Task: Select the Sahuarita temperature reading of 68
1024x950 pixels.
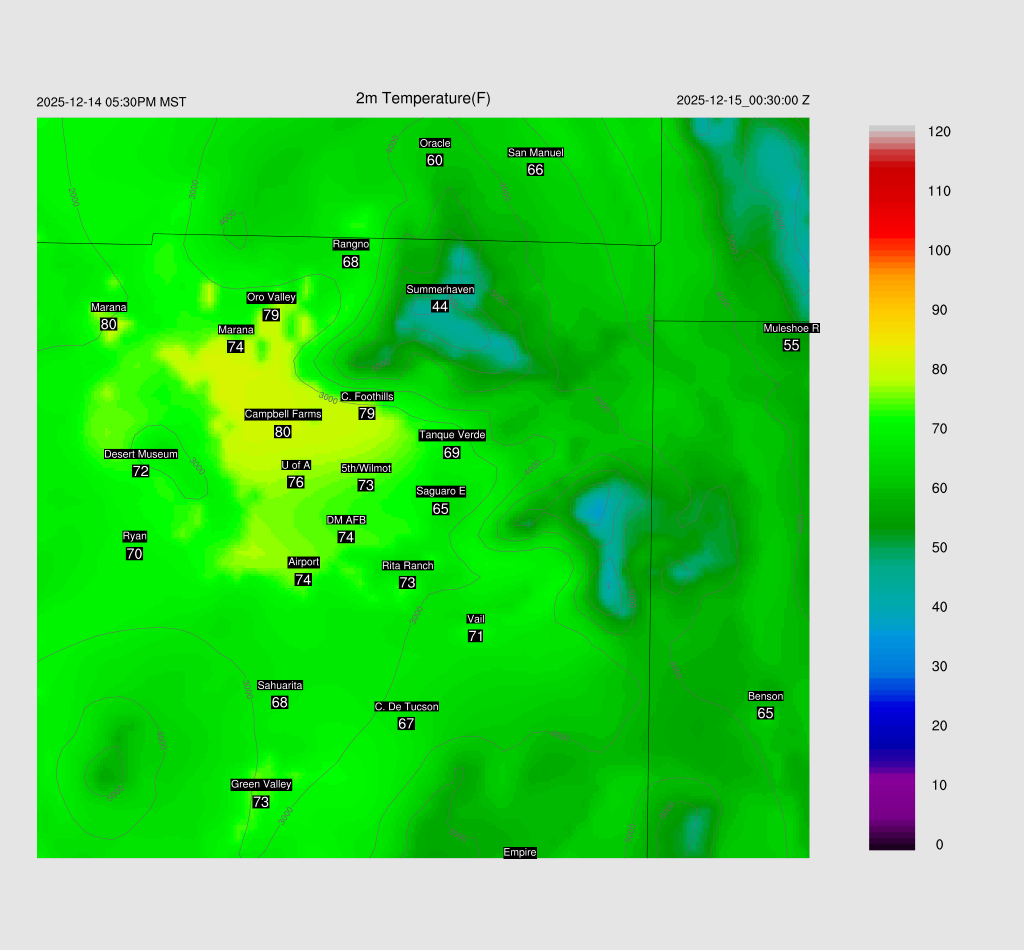Action: 280,703
